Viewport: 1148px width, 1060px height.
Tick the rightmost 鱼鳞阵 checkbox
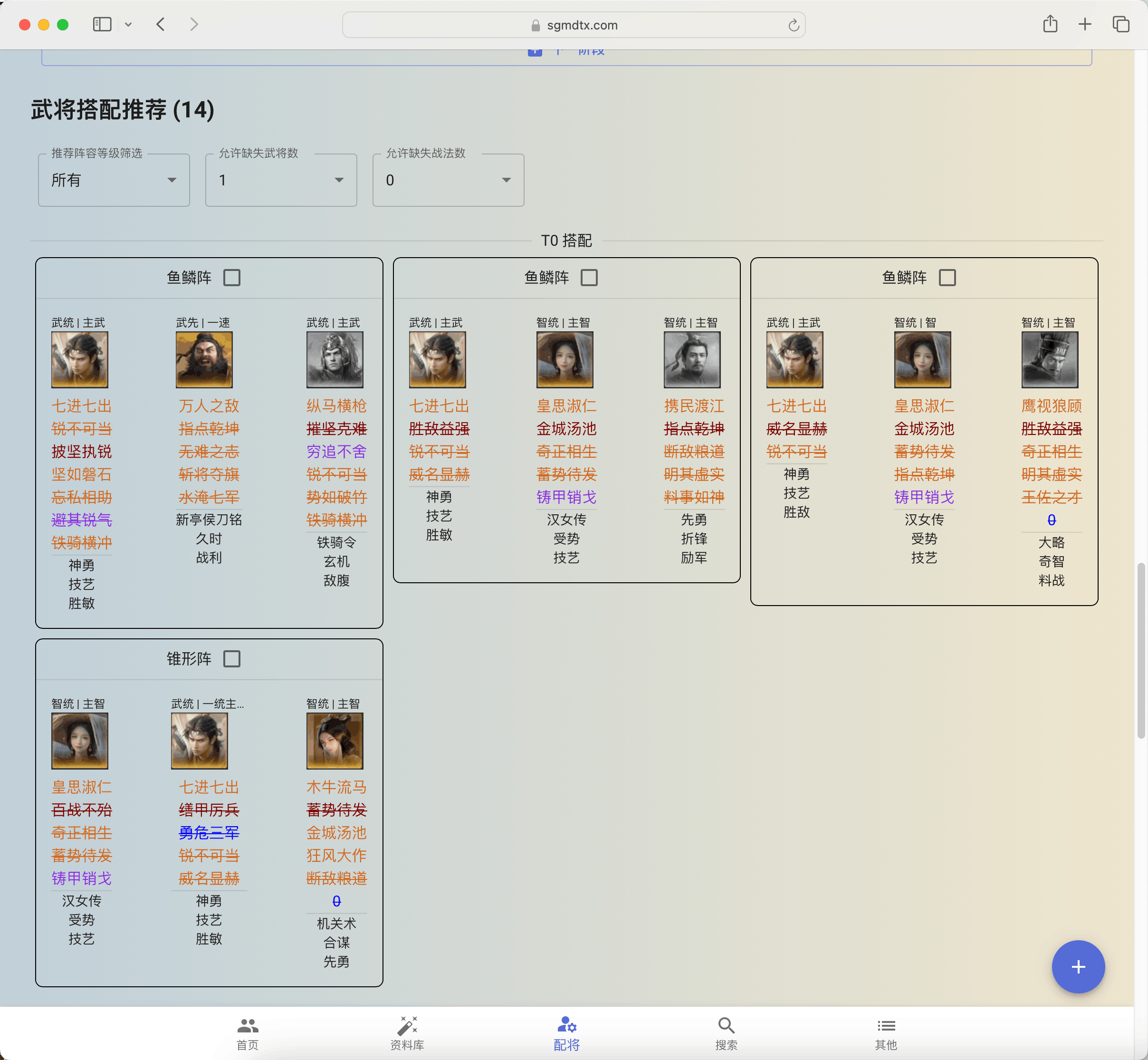click(x=947, y=278)
